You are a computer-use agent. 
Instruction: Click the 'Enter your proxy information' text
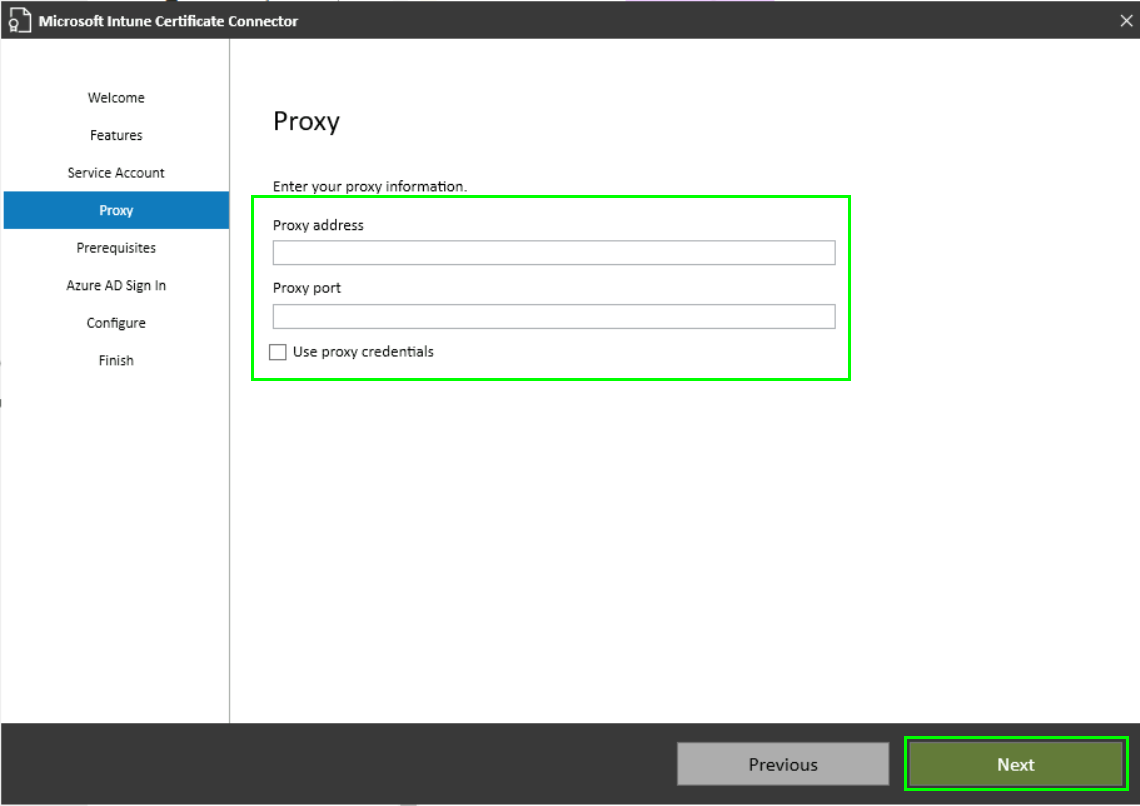point(370,186)
